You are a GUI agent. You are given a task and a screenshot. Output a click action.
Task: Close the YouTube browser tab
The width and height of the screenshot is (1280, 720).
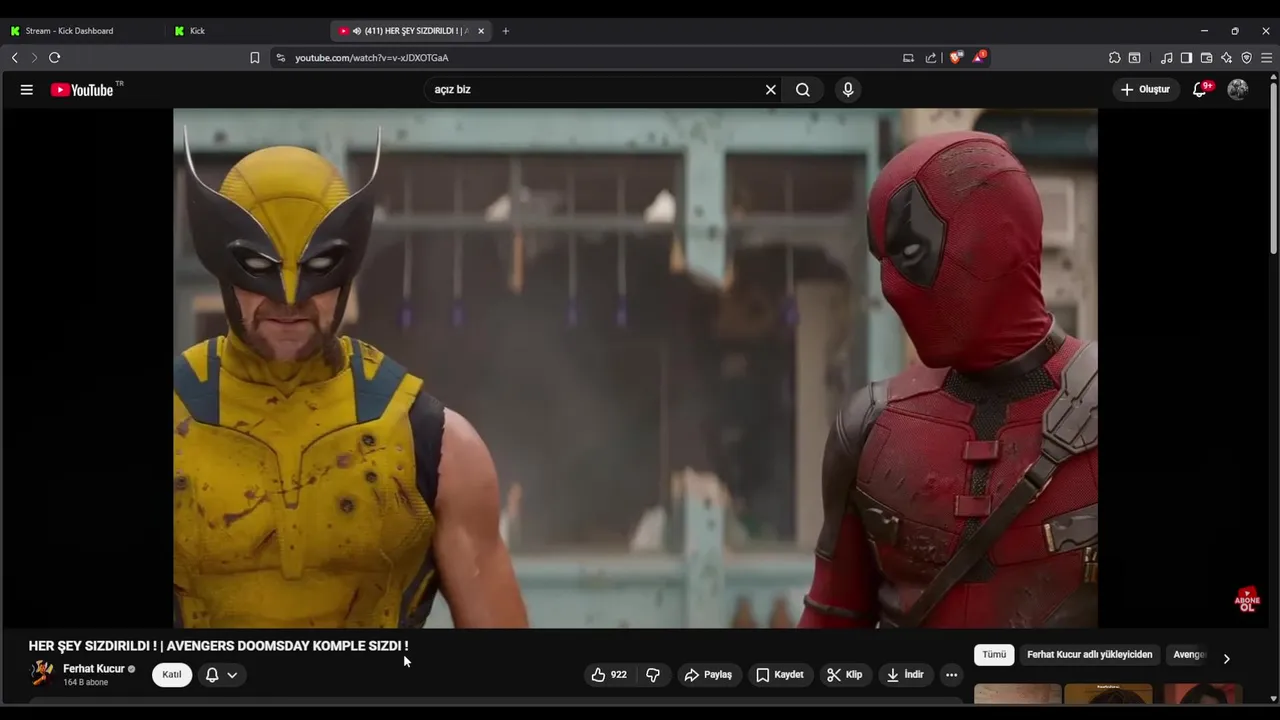481,31
